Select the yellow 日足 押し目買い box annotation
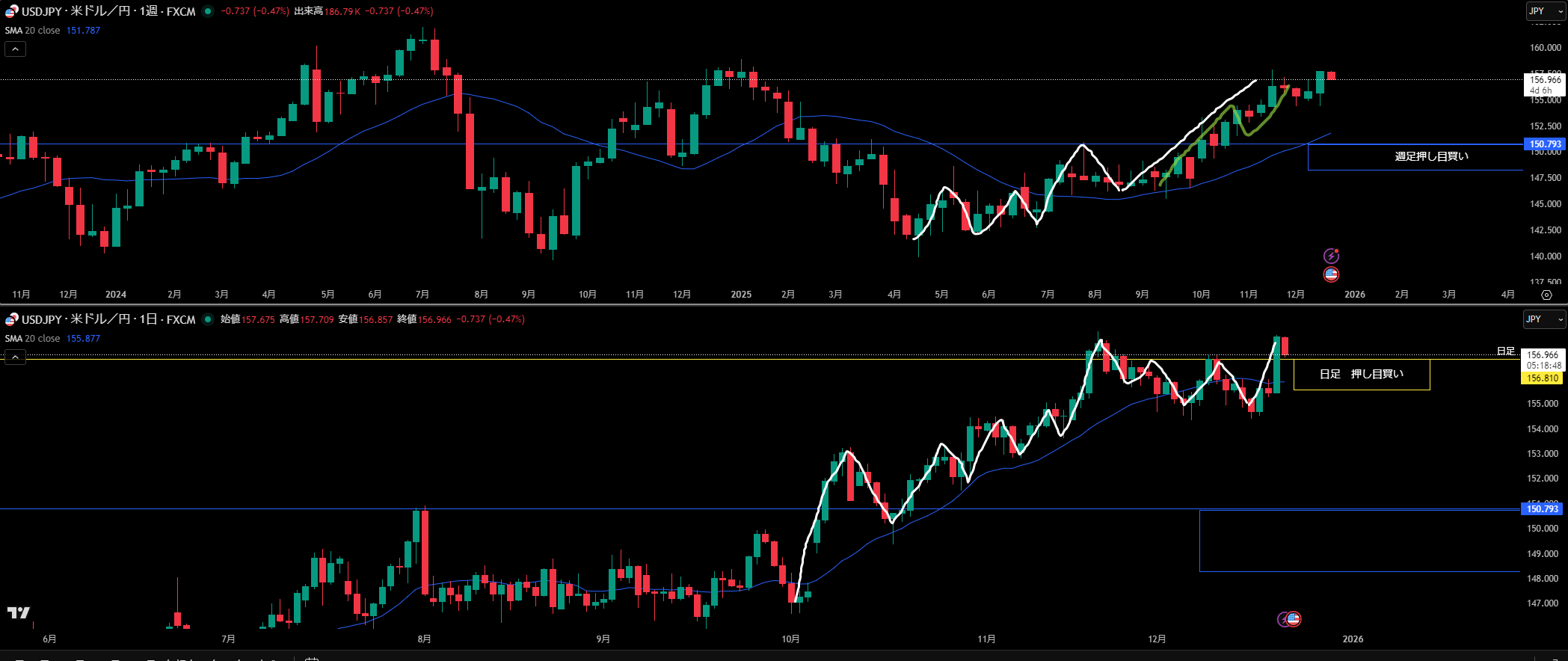 pos(1361,374)
